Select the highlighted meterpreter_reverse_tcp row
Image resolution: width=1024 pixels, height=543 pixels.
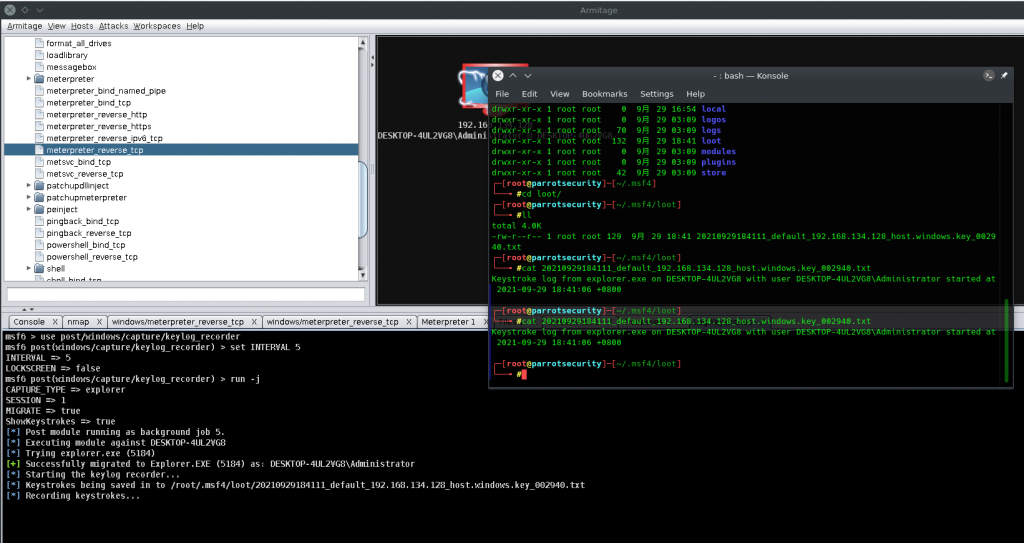(181, 150)
